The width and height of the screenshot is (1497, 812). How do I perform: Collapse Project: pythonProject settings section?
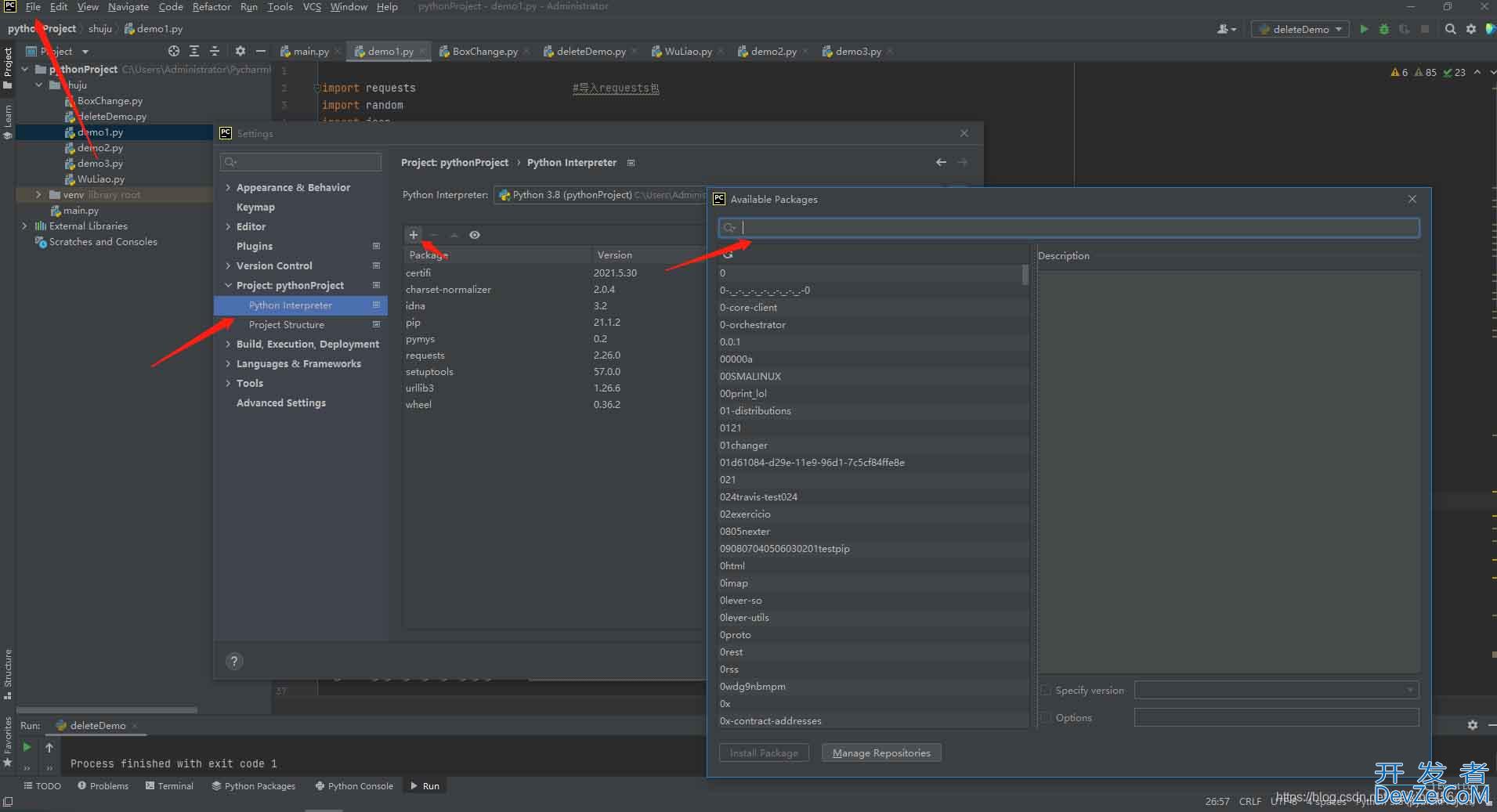[x=228, y=285]
